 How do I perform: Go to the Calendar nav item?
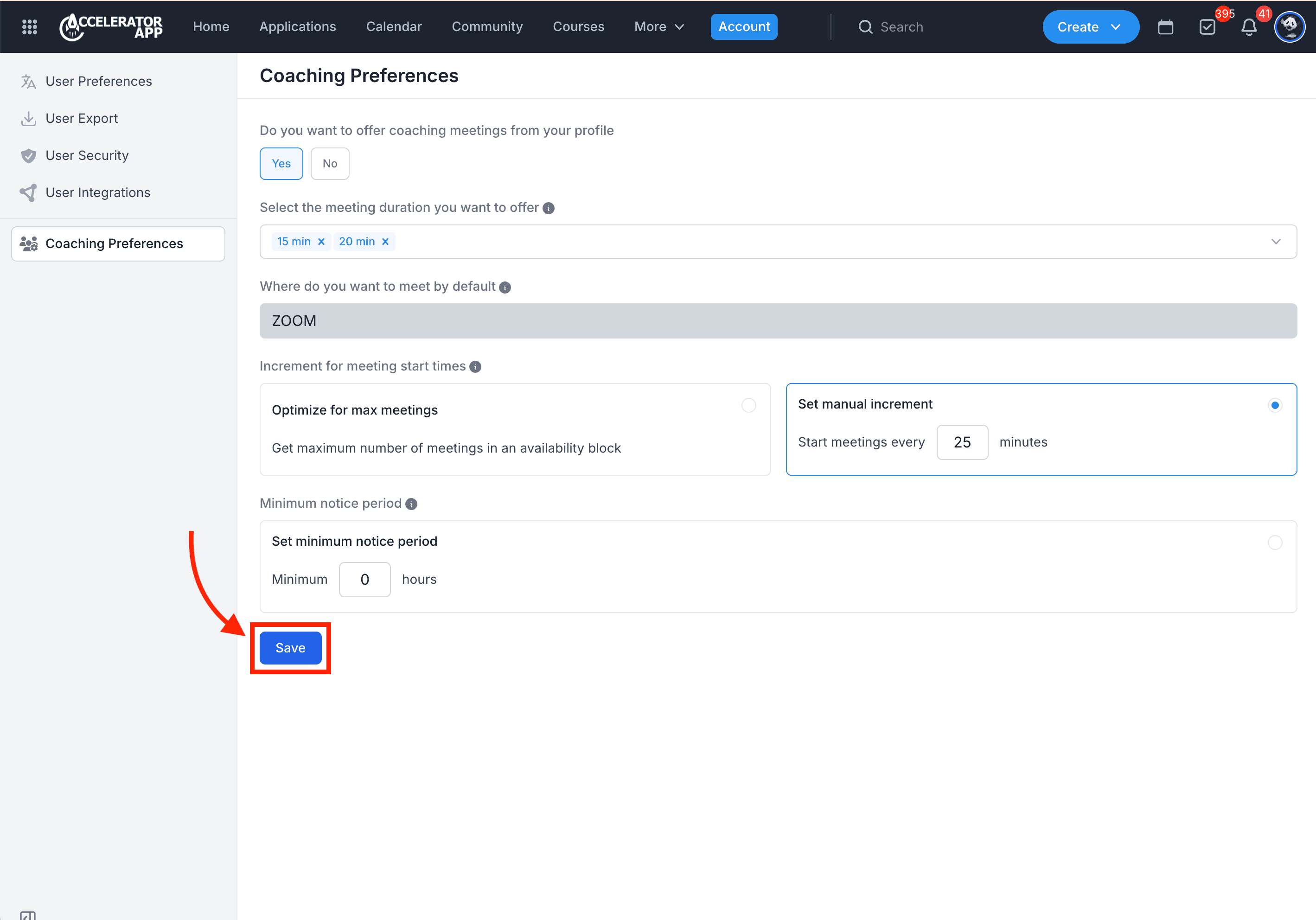394,26
